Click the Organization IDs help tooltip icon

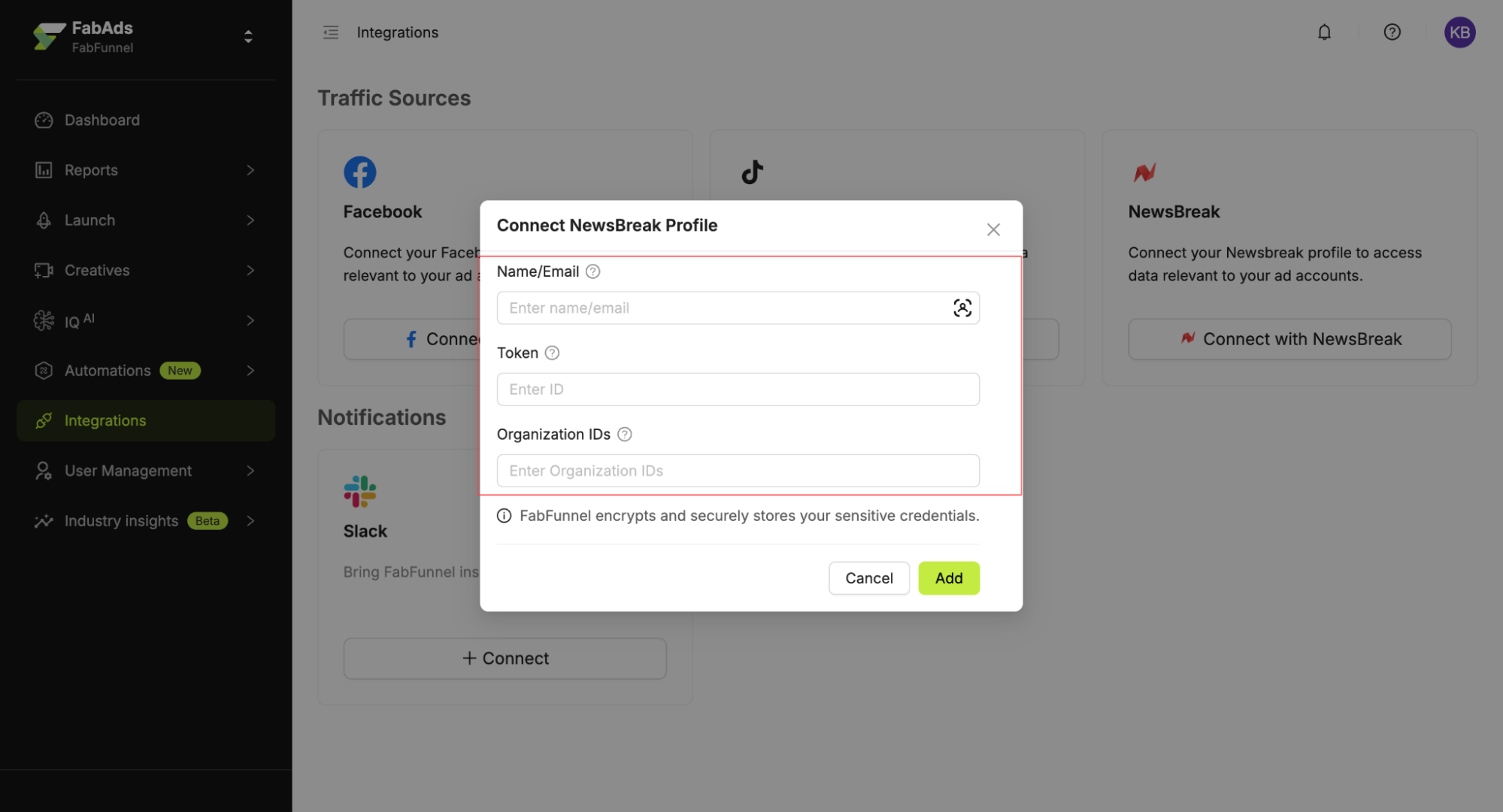point(624,435)
